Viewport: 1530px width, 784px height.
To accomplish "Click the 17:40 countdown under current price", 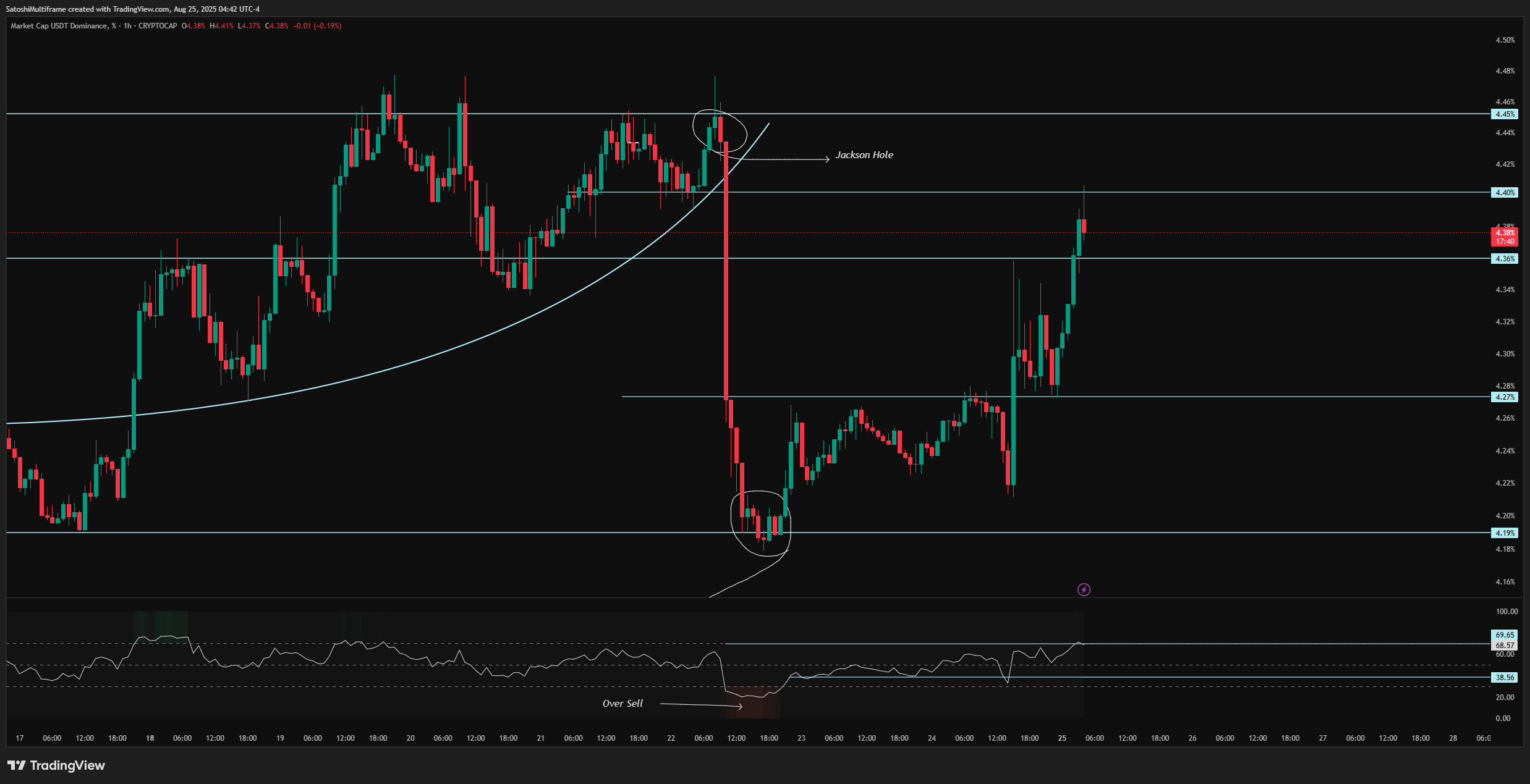I will [x=1505, y=242].
